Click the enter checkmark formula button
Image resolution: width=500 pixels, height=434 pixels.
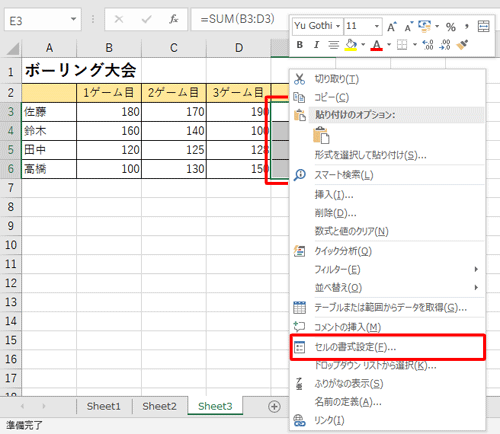[146, 19]
